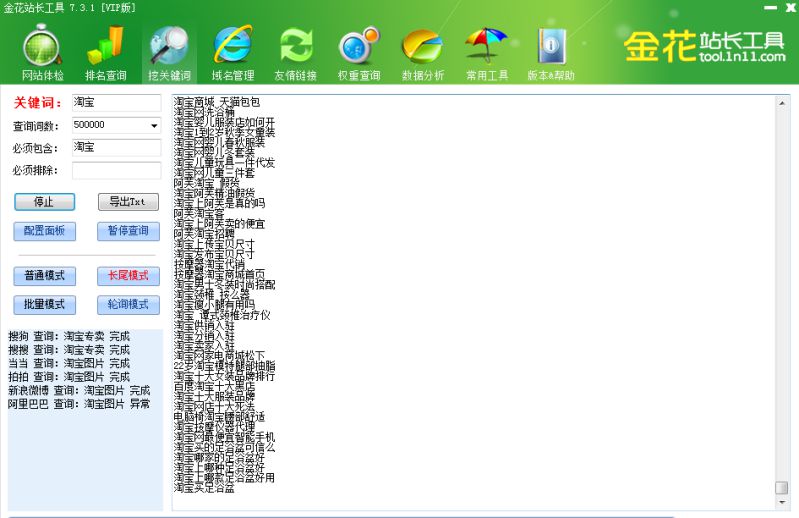The image size is (799, 518).
Task: Open the 版本&帮助 version and help section
Action: coord(551,55)
